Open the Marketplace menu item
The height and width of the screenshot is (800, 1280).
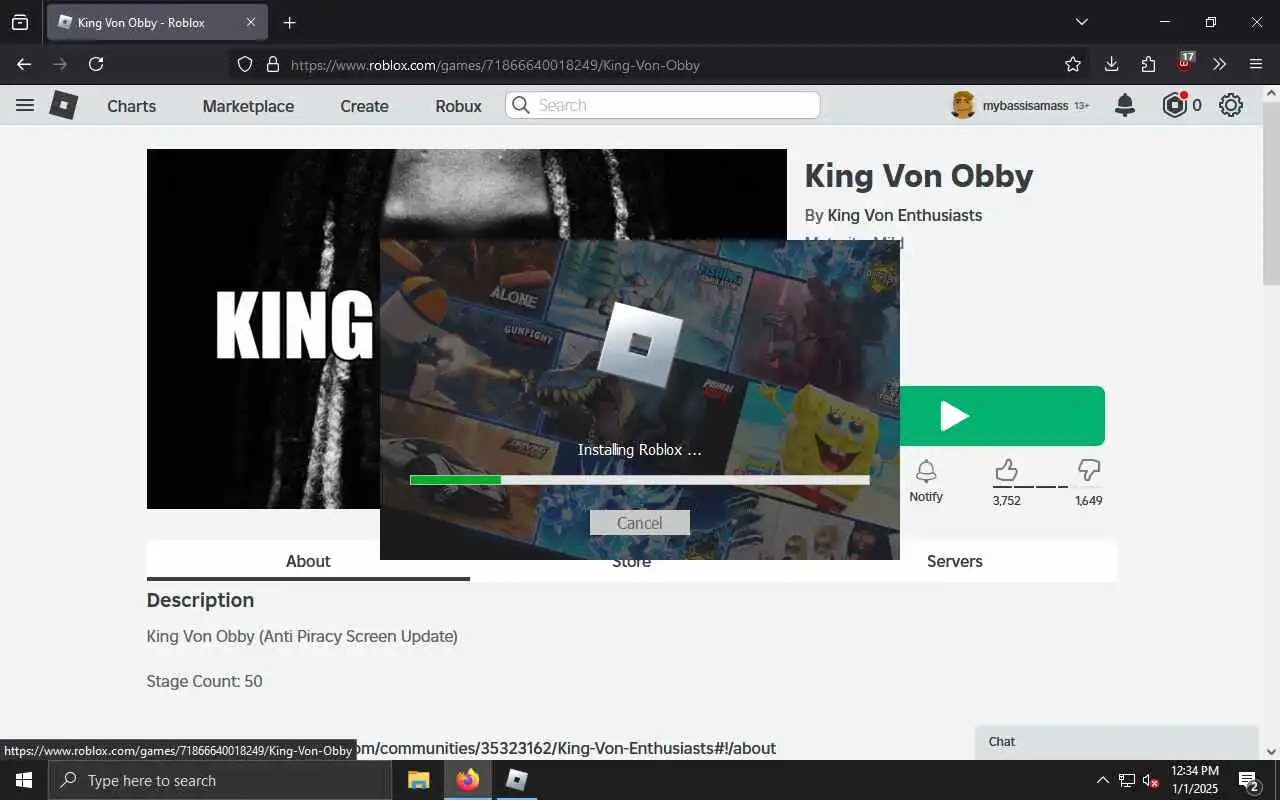248,106
